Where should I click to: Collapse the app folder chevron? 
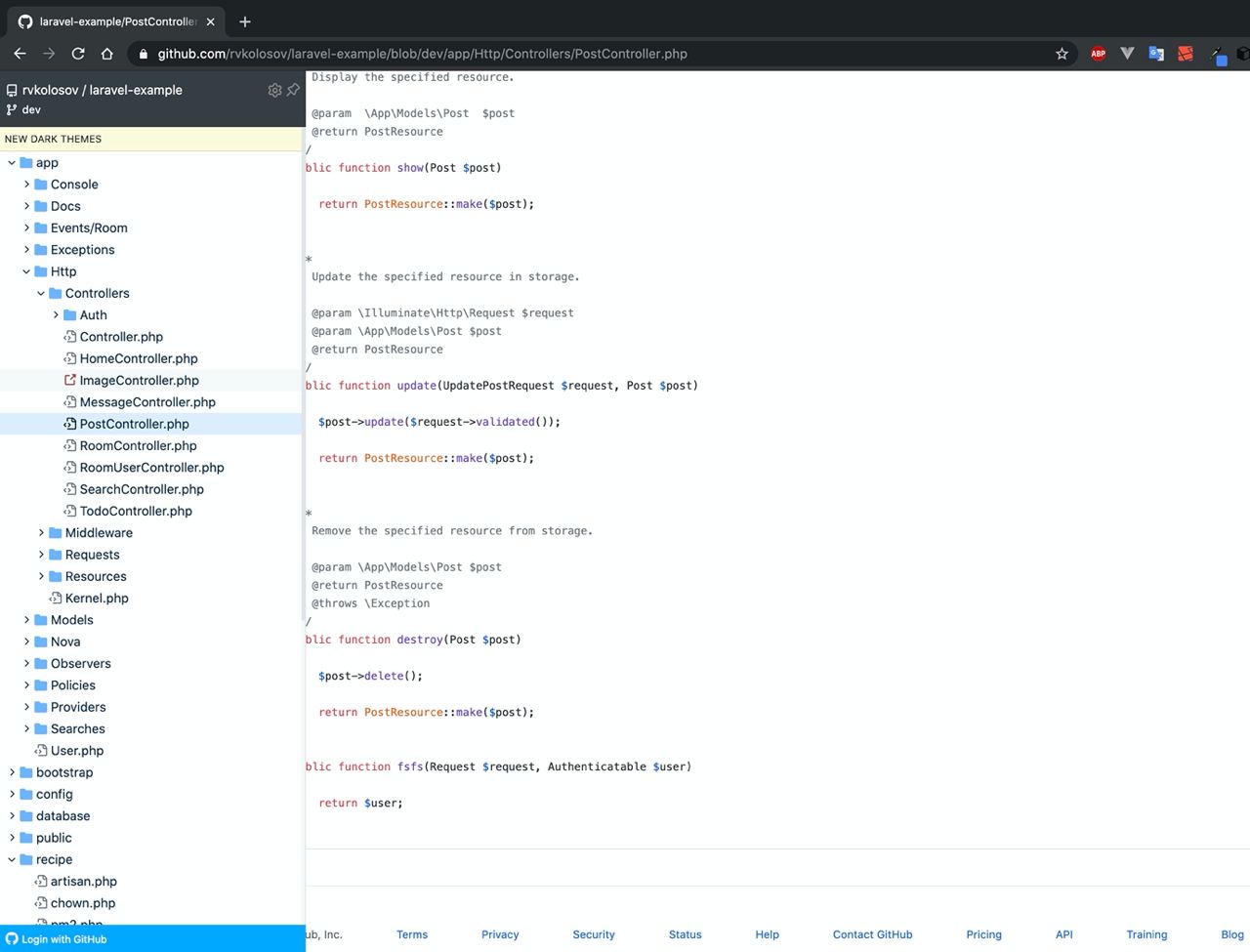[12, 163]
